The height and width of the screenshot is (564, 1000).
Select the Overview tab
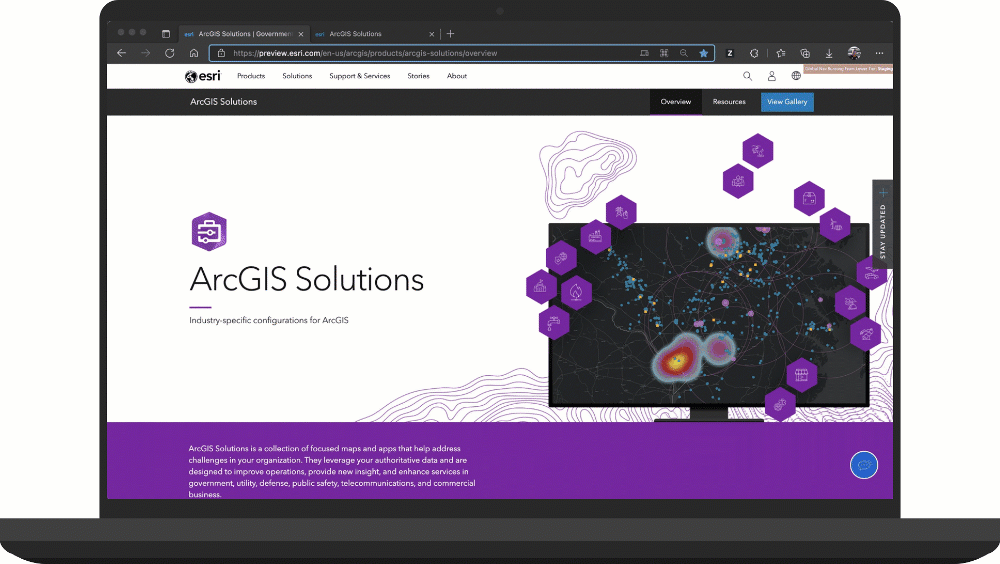(x=676, y=102)
